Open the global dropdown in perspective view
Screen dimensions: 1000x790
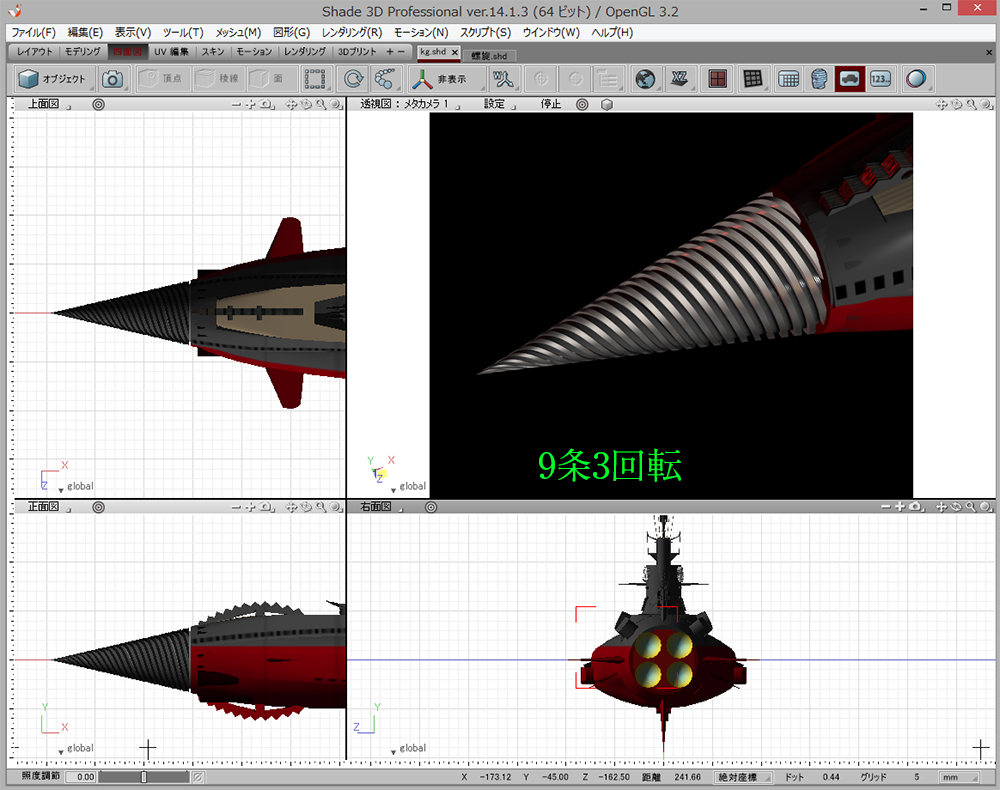pos(408,486)
